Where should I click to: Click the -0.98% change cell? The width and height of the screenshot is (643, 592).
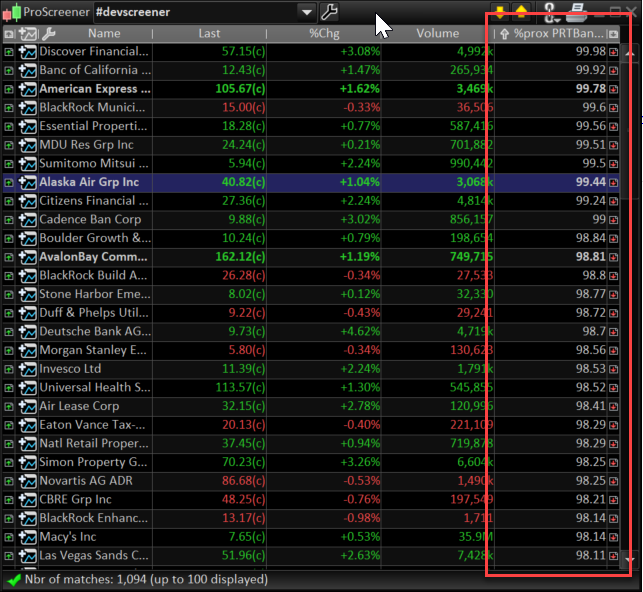pyautogui.click(x=324, y=518)
